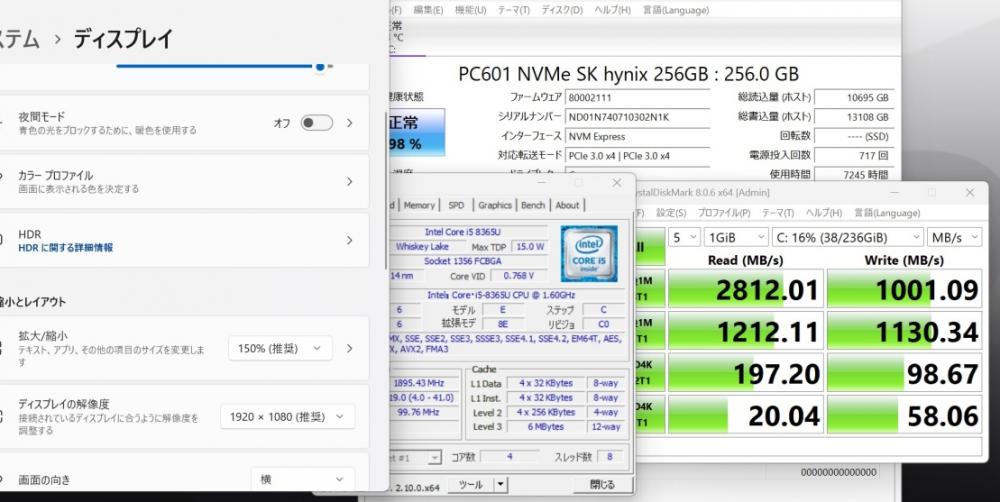Go back to the システム breadcrumb in Settings
Image resolution: width=1000 pixels, height=502 pixels.
(19, 39)
